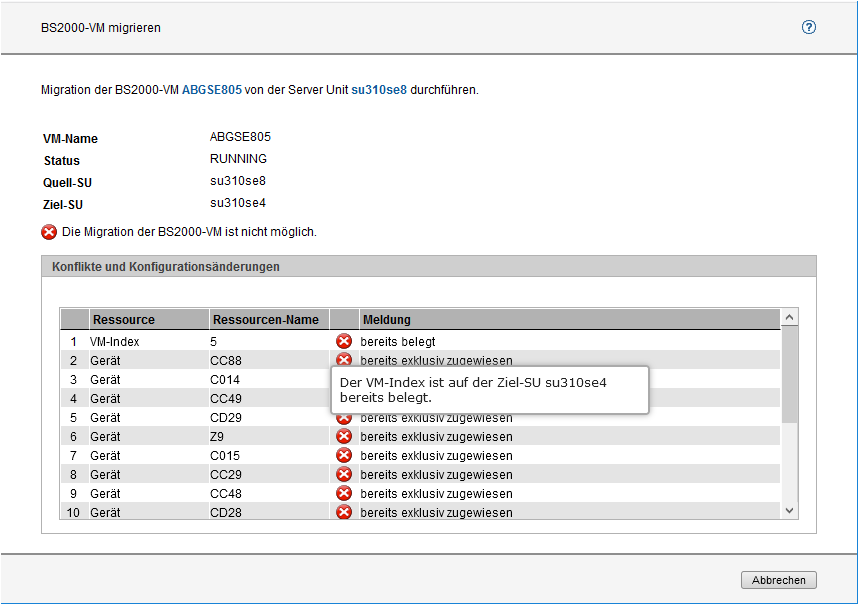This screenshot has width=858, height=604.
Task: Sort by Ressource column header
Action: point(124,320)
